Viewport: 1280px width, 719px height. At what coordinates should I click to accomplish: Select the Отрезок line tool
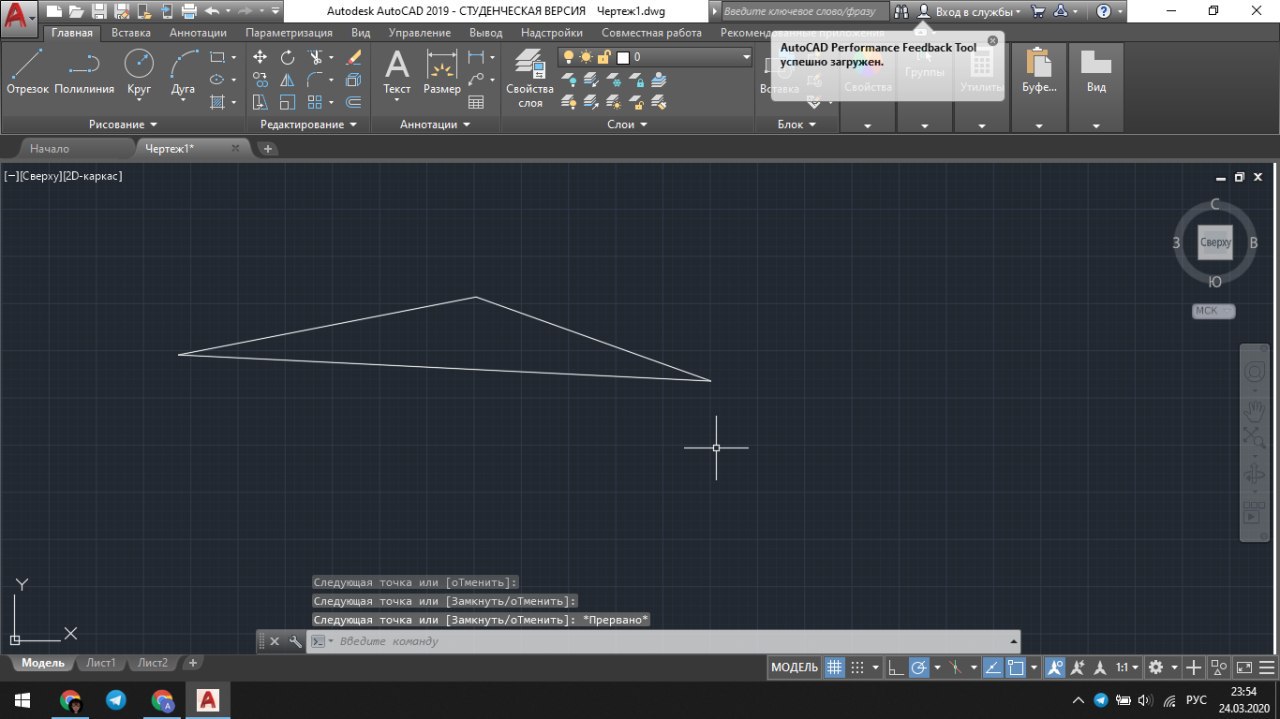coord(27,72)
